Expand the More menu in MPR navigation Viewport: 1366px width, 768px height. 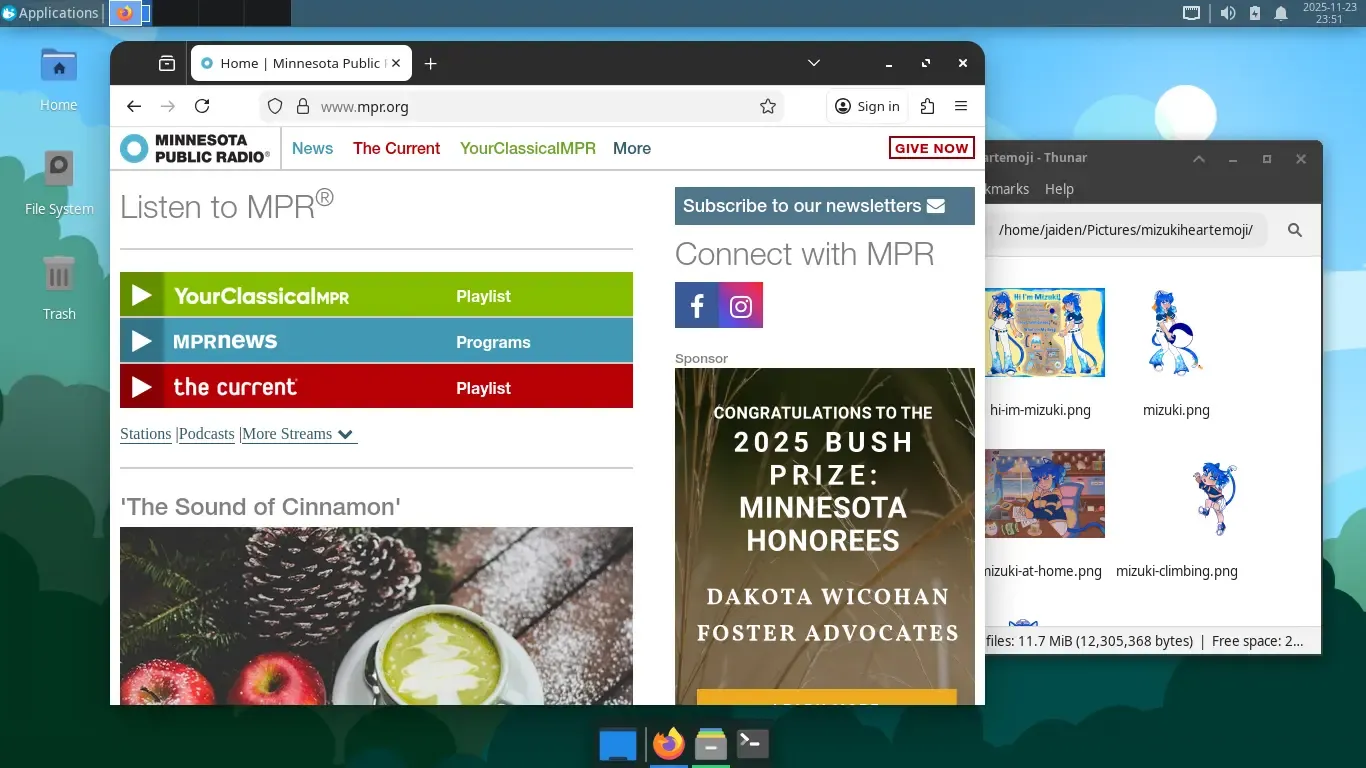[x=632, y=148]
